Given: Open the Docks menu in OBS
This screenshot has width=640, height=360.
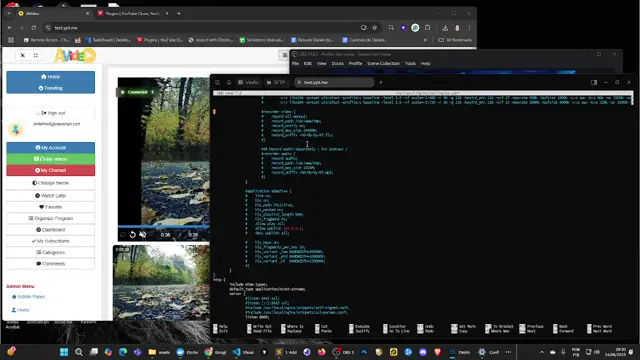Looking at the screenshot, I should point(338,64).
